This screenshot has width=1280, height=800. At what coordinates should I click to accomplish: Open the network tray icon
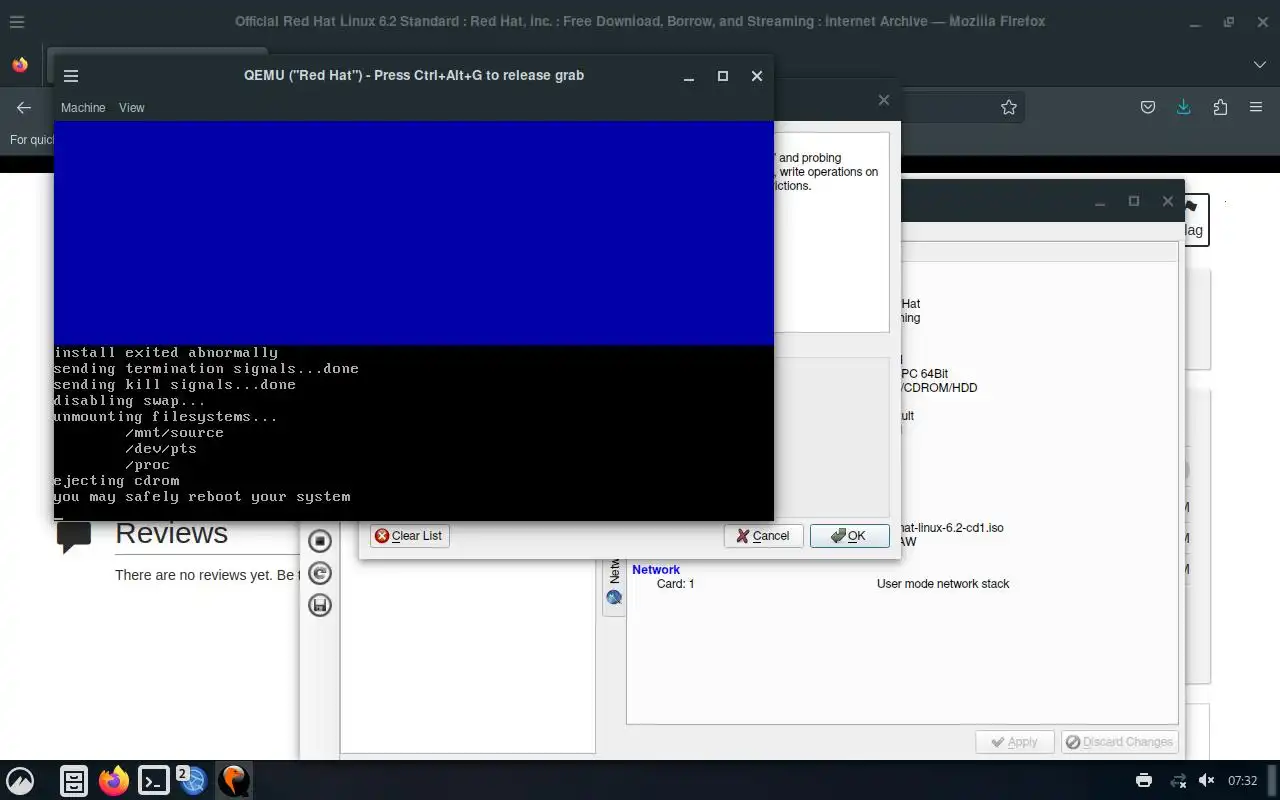pyautogui.click(x=1178, y=780)
